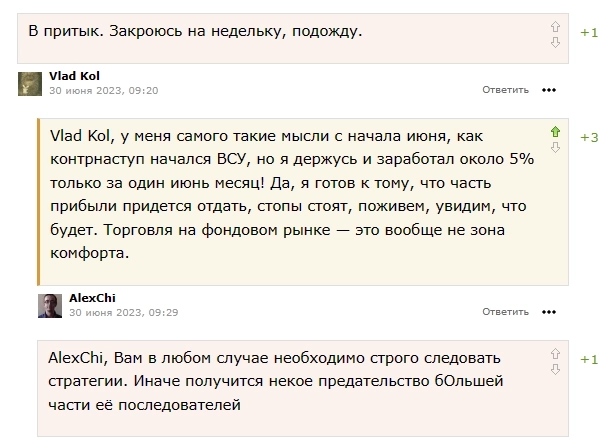
Task: Click AlexChi's avatar photo
Action: [50, 305]
